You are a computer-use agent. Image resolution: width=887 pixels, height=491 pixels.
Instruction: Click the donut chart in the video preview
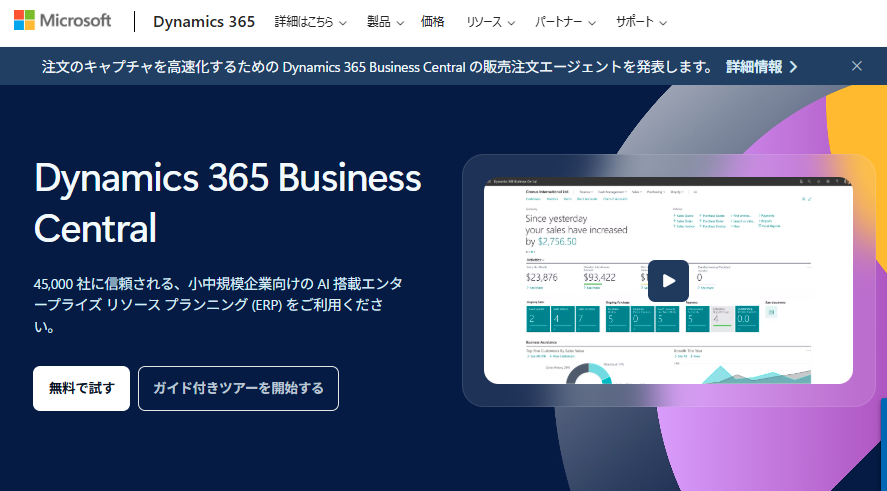coord(592,374)
